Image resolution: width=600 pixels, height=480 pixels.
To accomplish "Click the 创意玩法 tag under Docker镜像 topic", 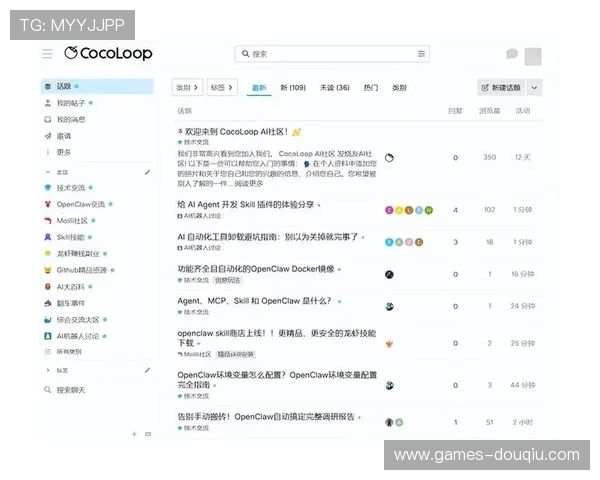I will tap(228, 281).
